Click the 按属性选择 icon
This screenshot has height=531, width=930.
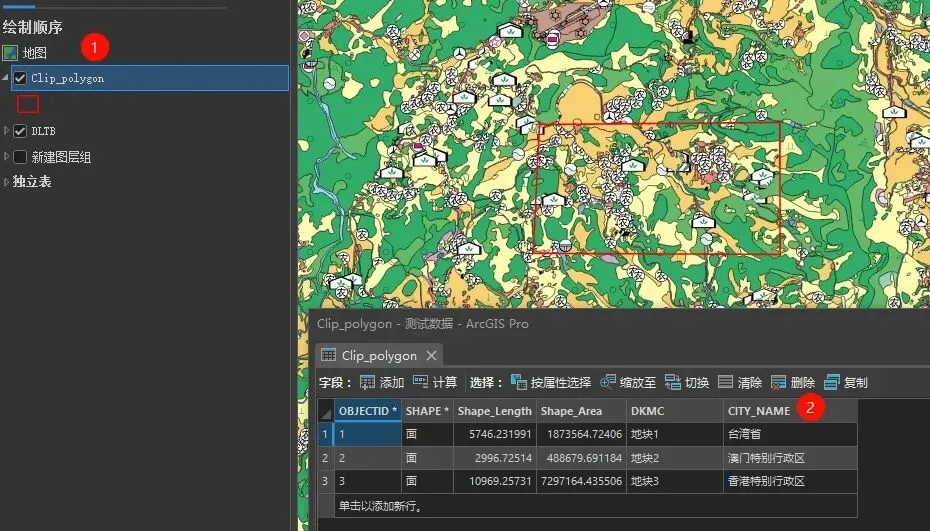point(519,382)
